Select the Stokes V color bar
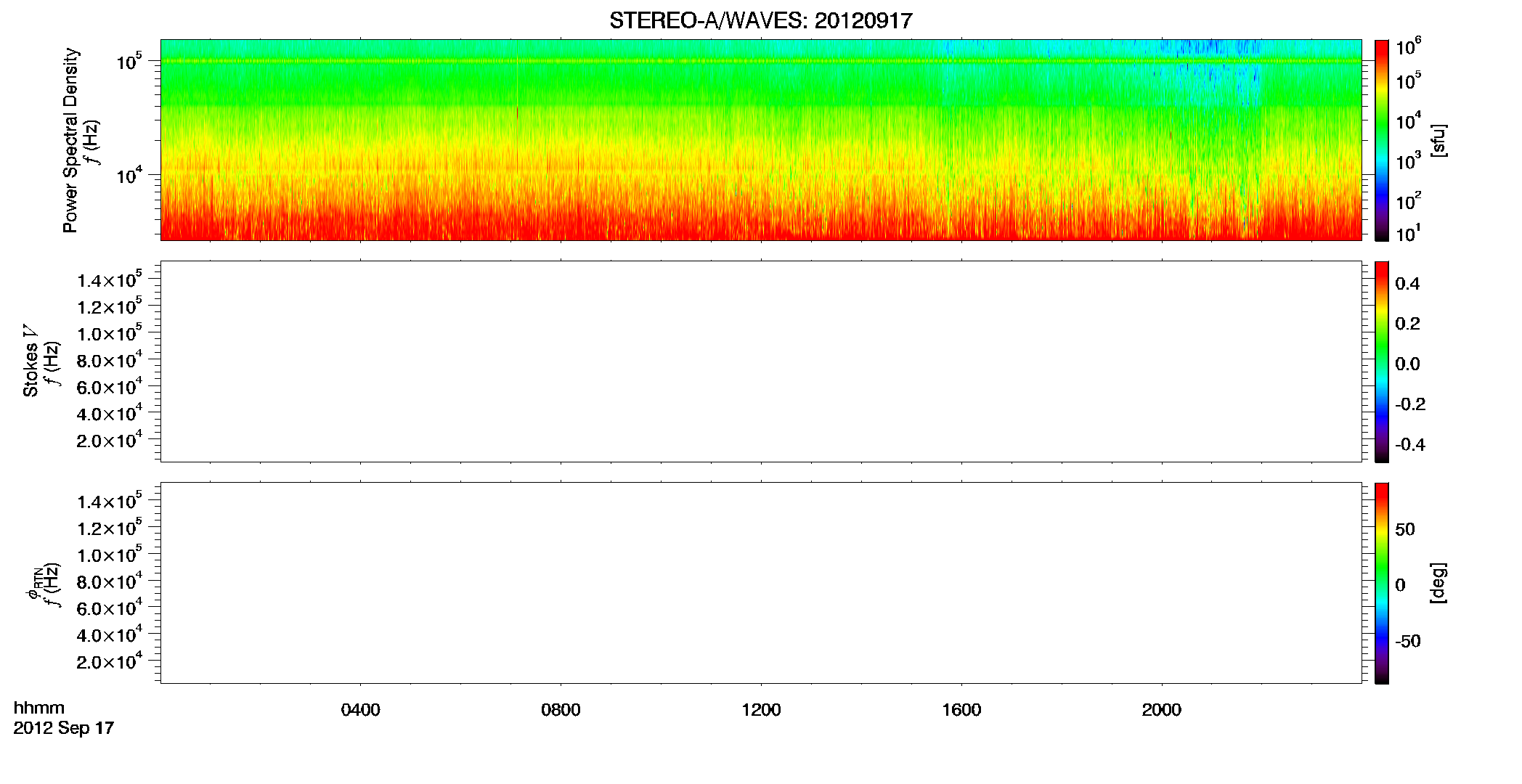 [x=1382, y=362]
